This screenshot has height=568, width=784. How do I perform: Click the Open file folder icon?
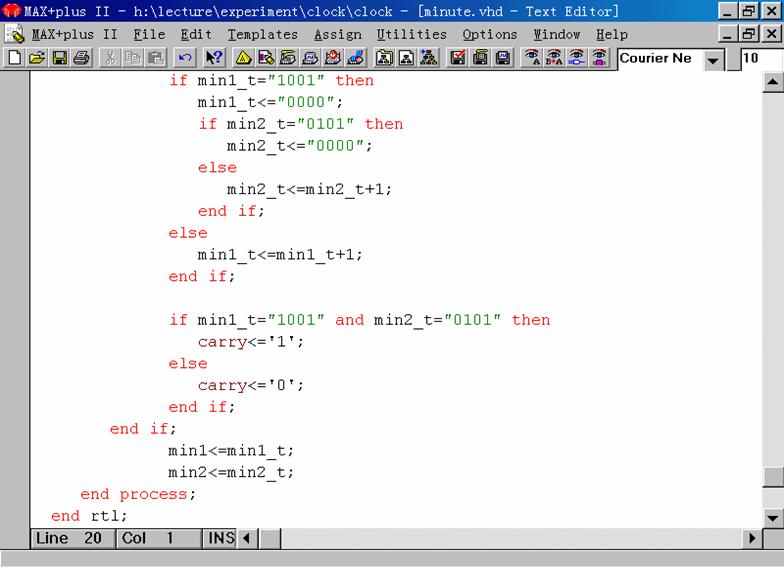(37, 58)
